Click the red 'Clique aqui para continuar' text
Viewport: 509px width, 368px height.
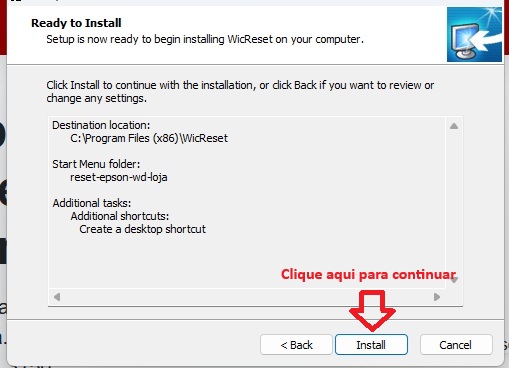click(368, 274)
